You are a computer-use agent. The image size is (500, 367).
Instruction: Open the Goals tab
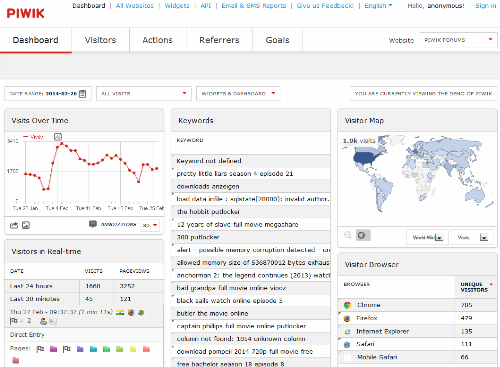(x=277, y=40)
